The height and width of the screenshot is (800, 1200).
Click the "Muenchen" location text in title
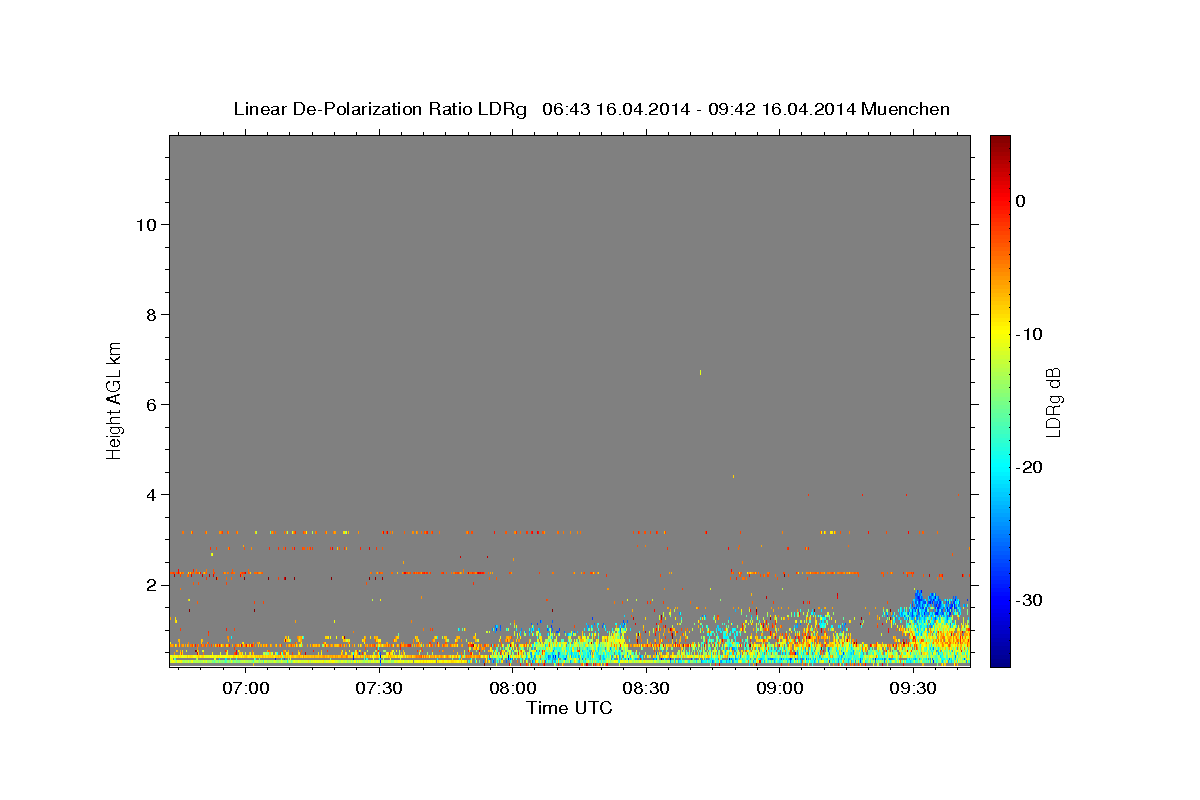point(905,109)
